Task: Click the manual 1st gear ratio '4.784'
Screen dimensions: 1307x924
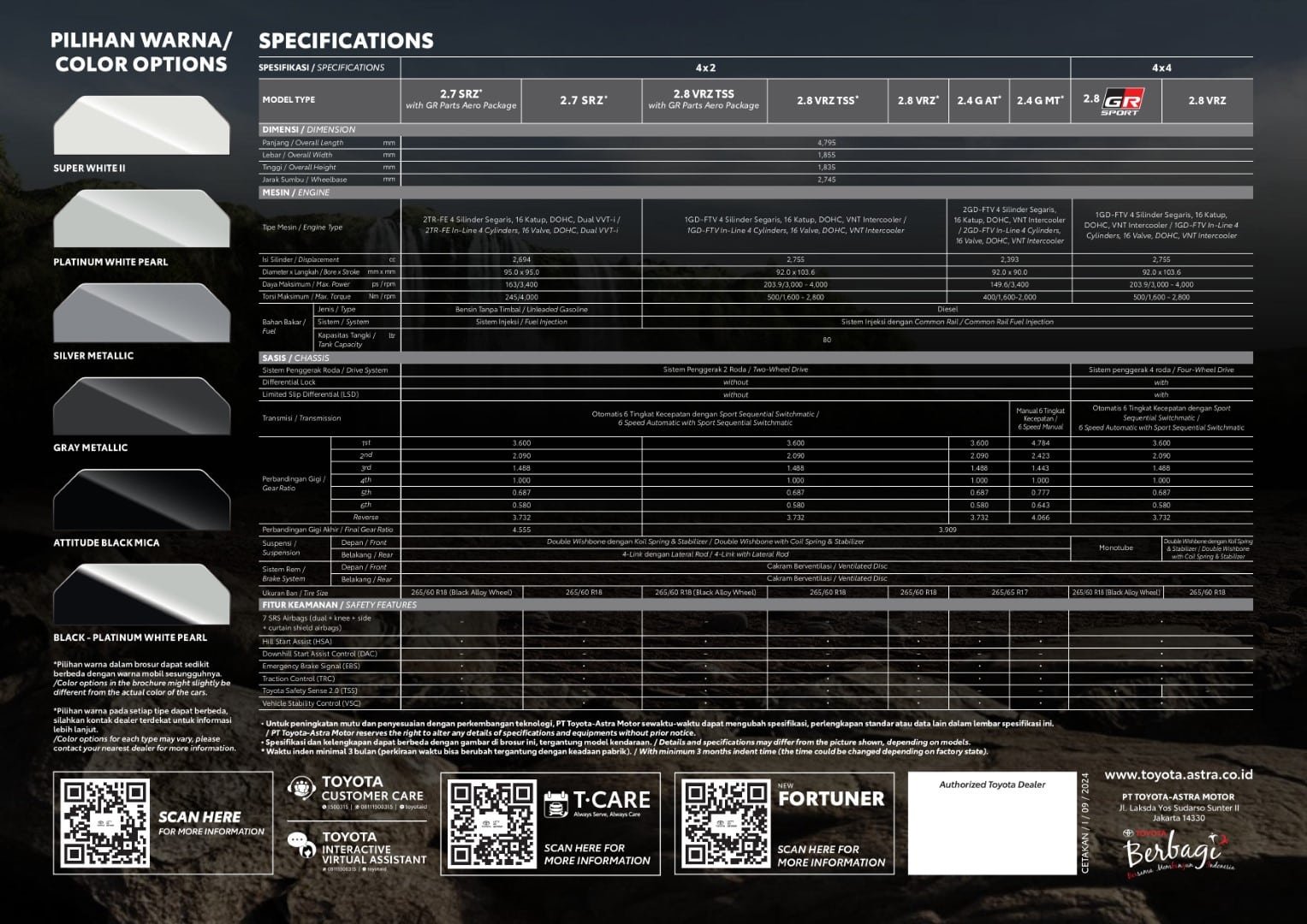Action: click(1040, 443)
